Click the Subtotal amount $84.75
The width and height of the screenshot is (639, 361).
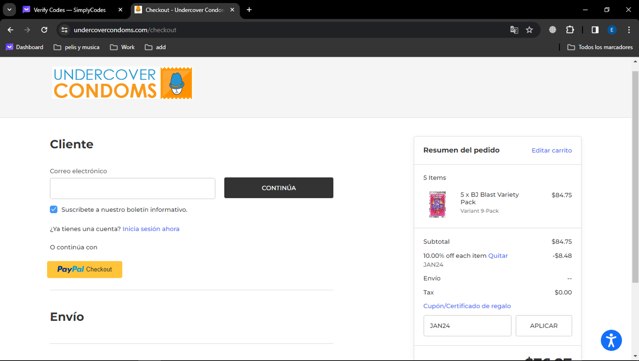562,242
